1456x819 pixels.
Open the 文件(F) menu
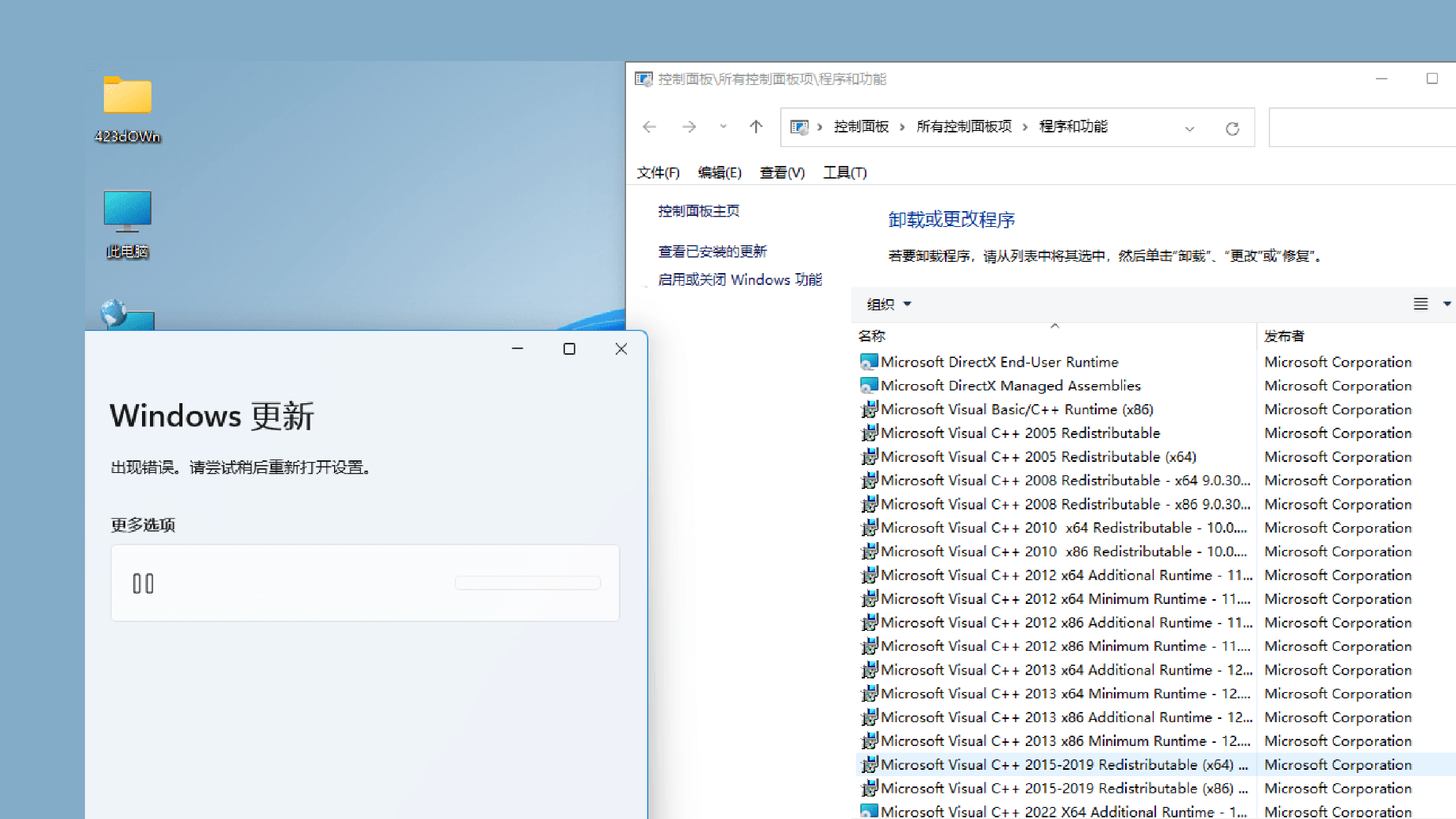657,172
